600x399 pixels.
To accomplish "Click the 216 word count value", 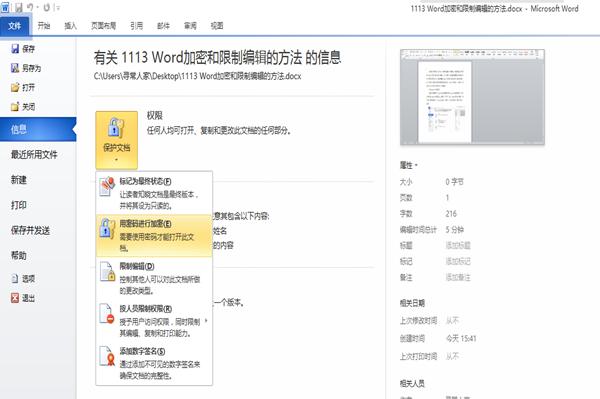I will point(451,213).
